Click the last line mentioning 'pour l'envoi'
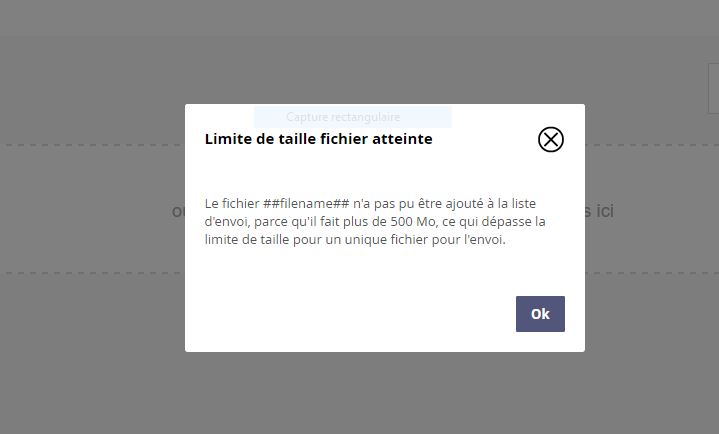The image size is (719, 434). point(355,240)
